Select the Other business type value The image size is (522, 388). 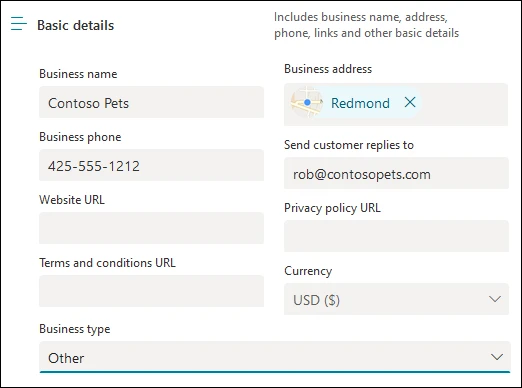(66, 358)
